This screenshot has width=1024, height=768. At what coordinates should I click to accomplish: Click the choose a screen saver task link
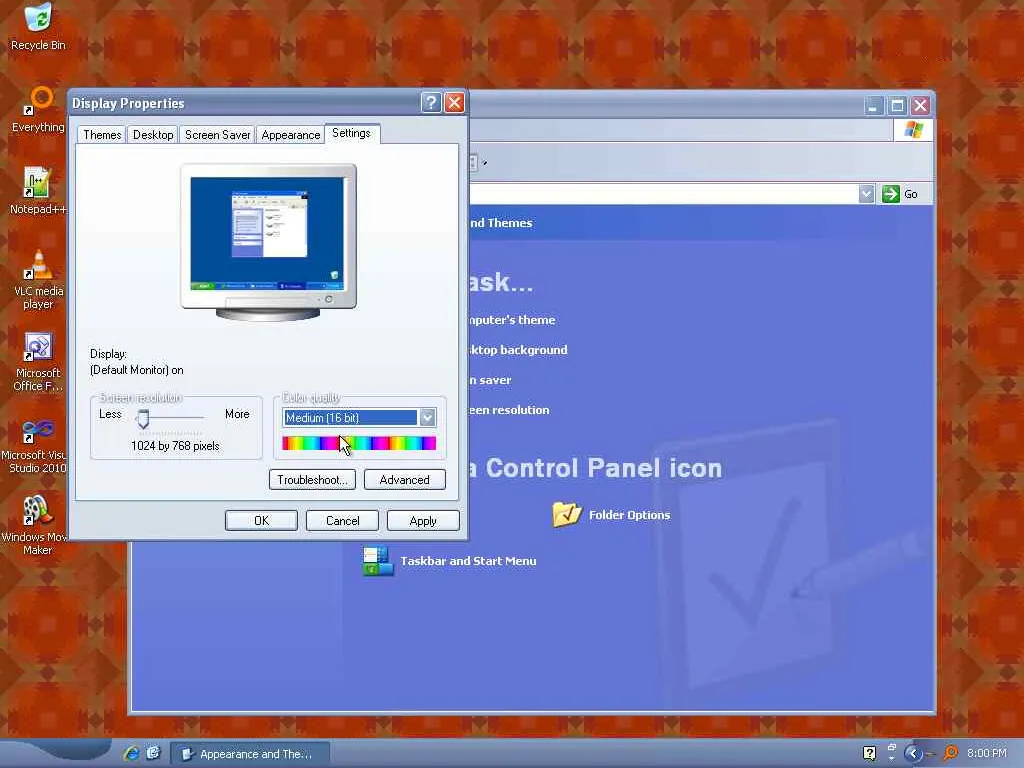point(490,380)
